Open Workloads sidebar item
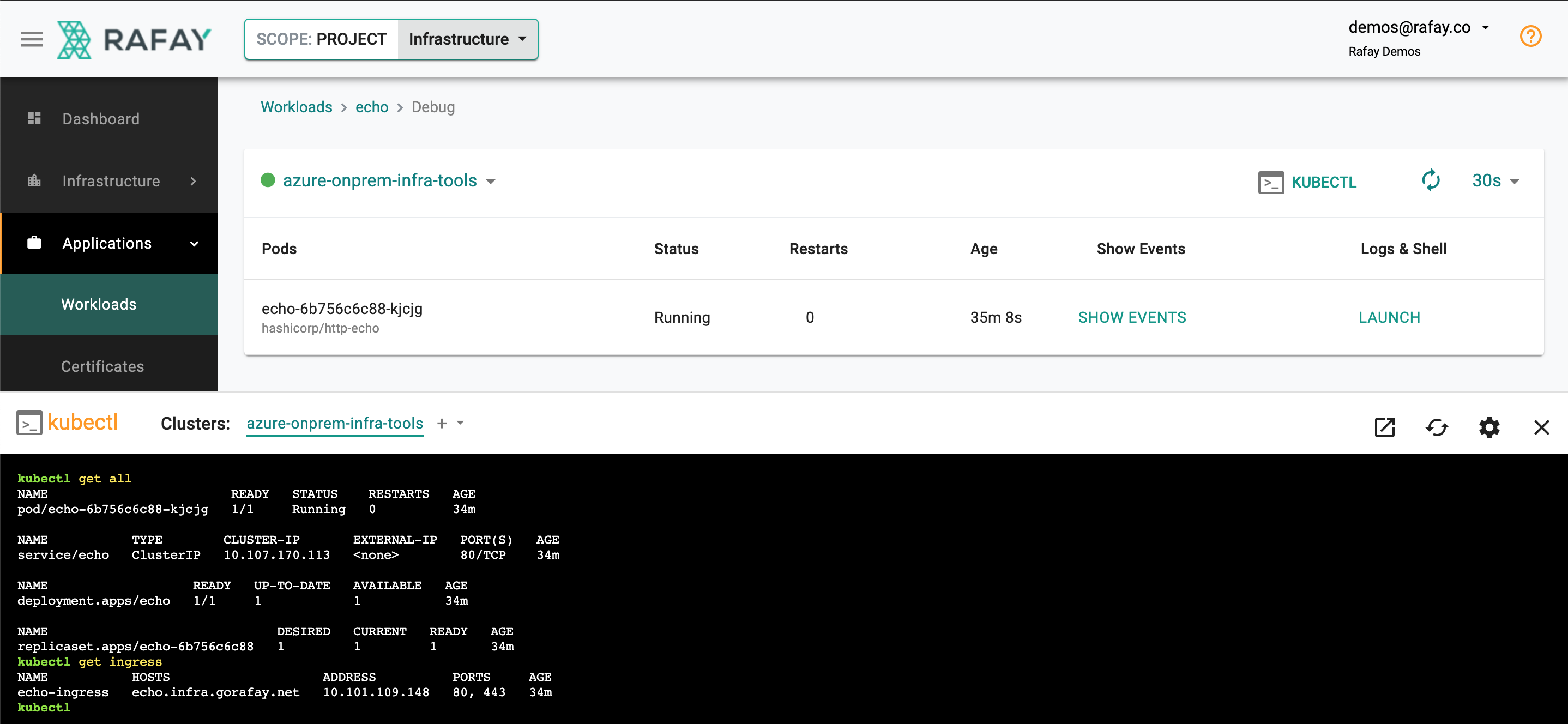 [109, 304]
